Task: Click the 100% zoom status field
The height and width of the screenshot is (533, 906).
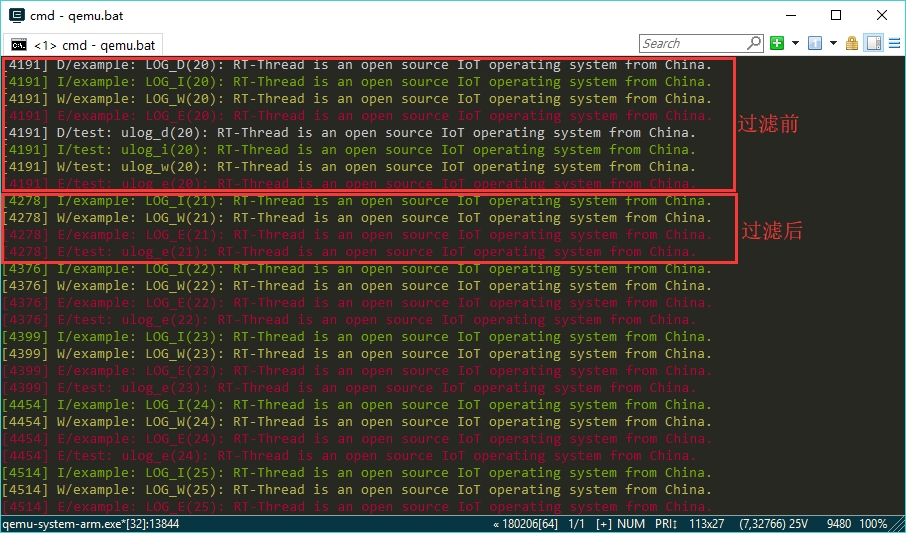Action: 873,524
